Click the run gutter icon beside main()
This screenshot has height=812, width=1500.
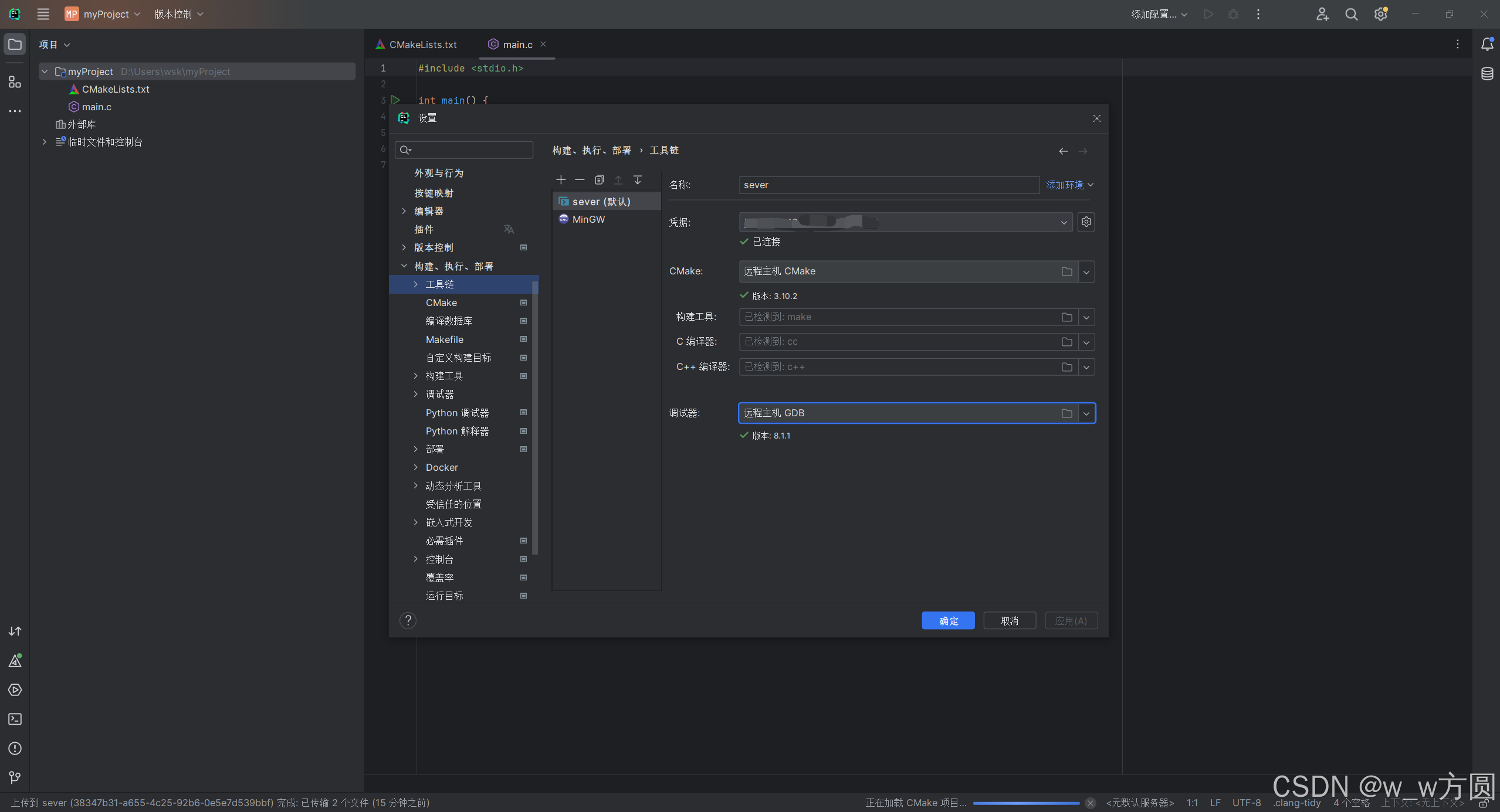[395, 100]
